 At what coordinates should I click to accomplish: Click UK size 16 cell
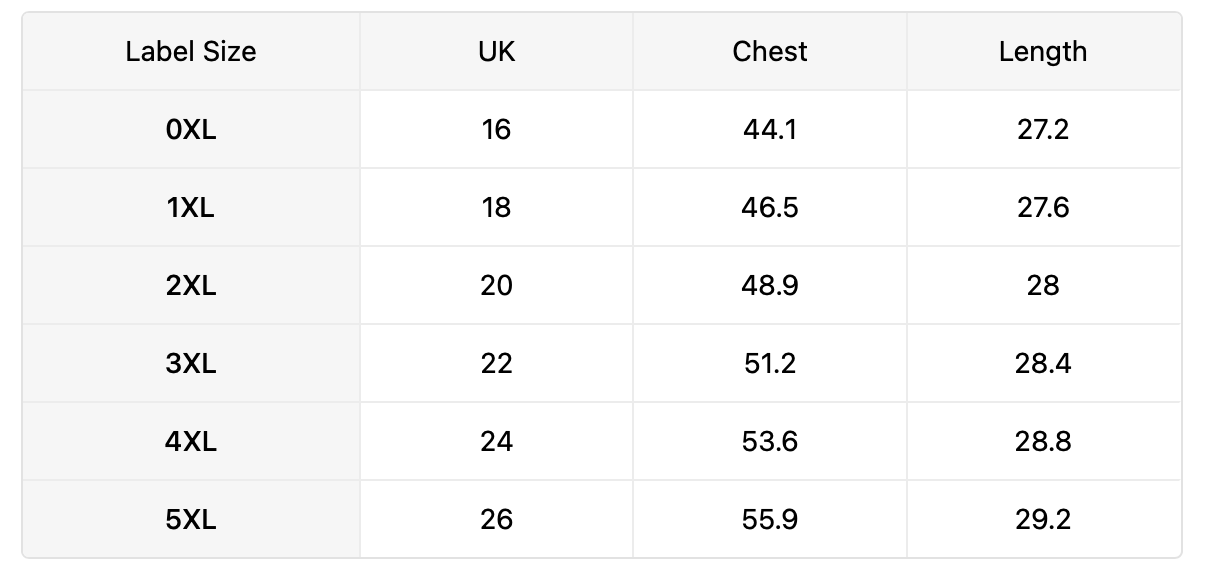[x=497, y=129]
